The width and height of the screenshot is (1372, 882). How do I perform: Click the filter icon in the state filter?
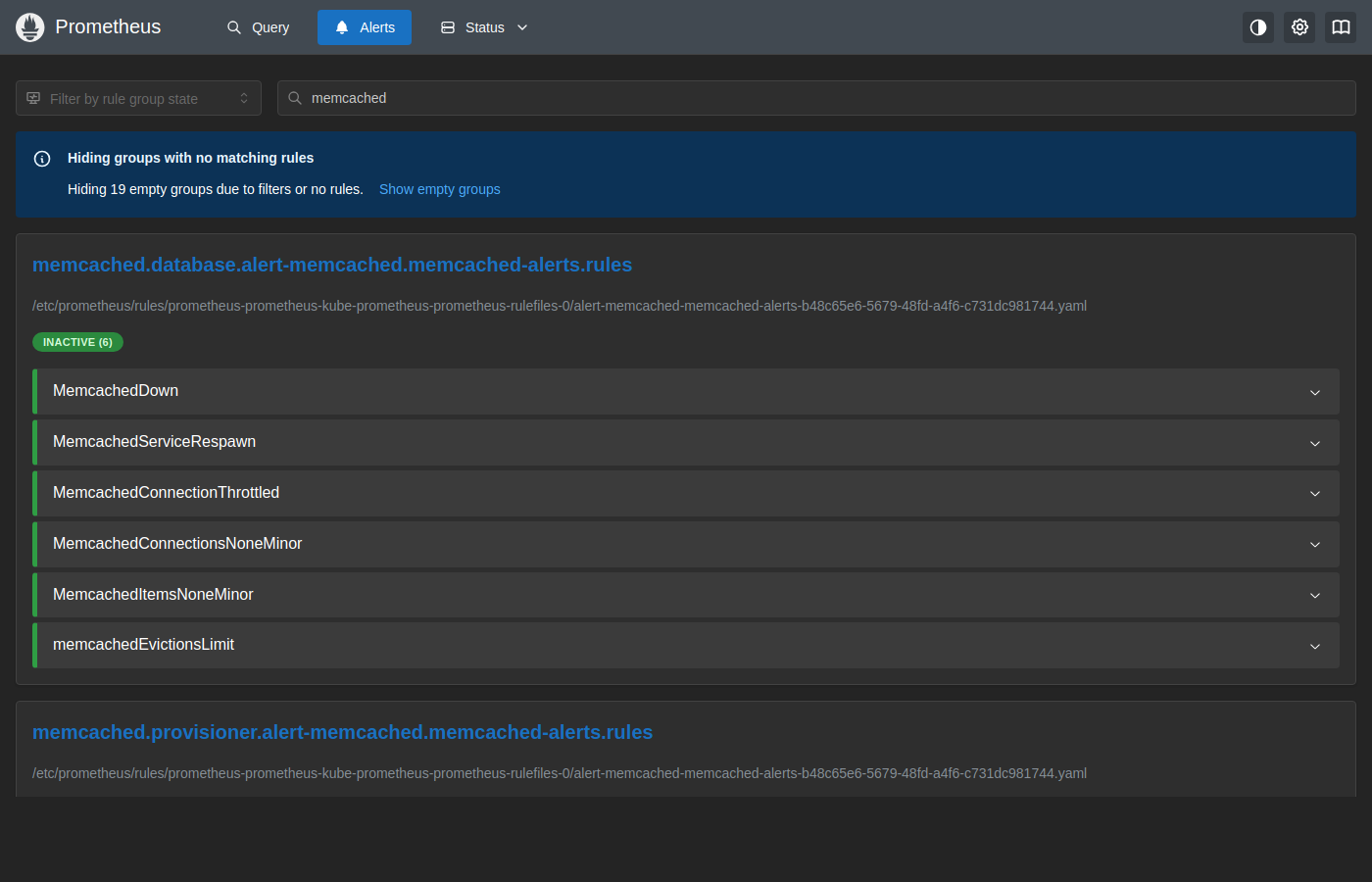(x=33, y=98)
